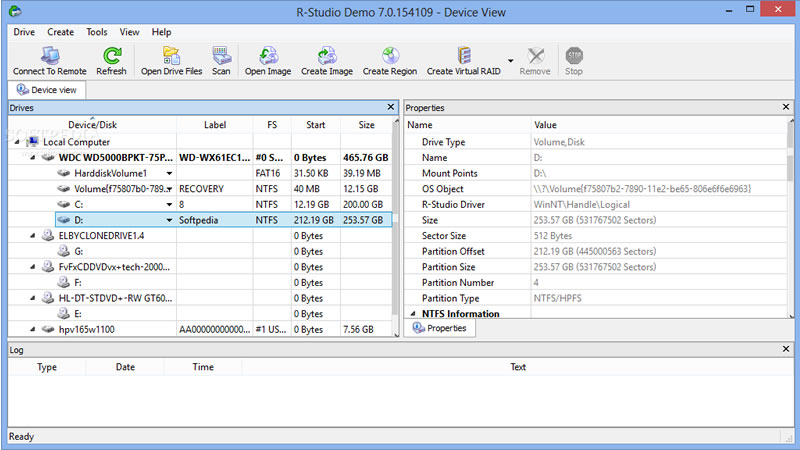
Task: Click the Volume{f75807b0-789 volume icon
Action: [x=64, y=189]
